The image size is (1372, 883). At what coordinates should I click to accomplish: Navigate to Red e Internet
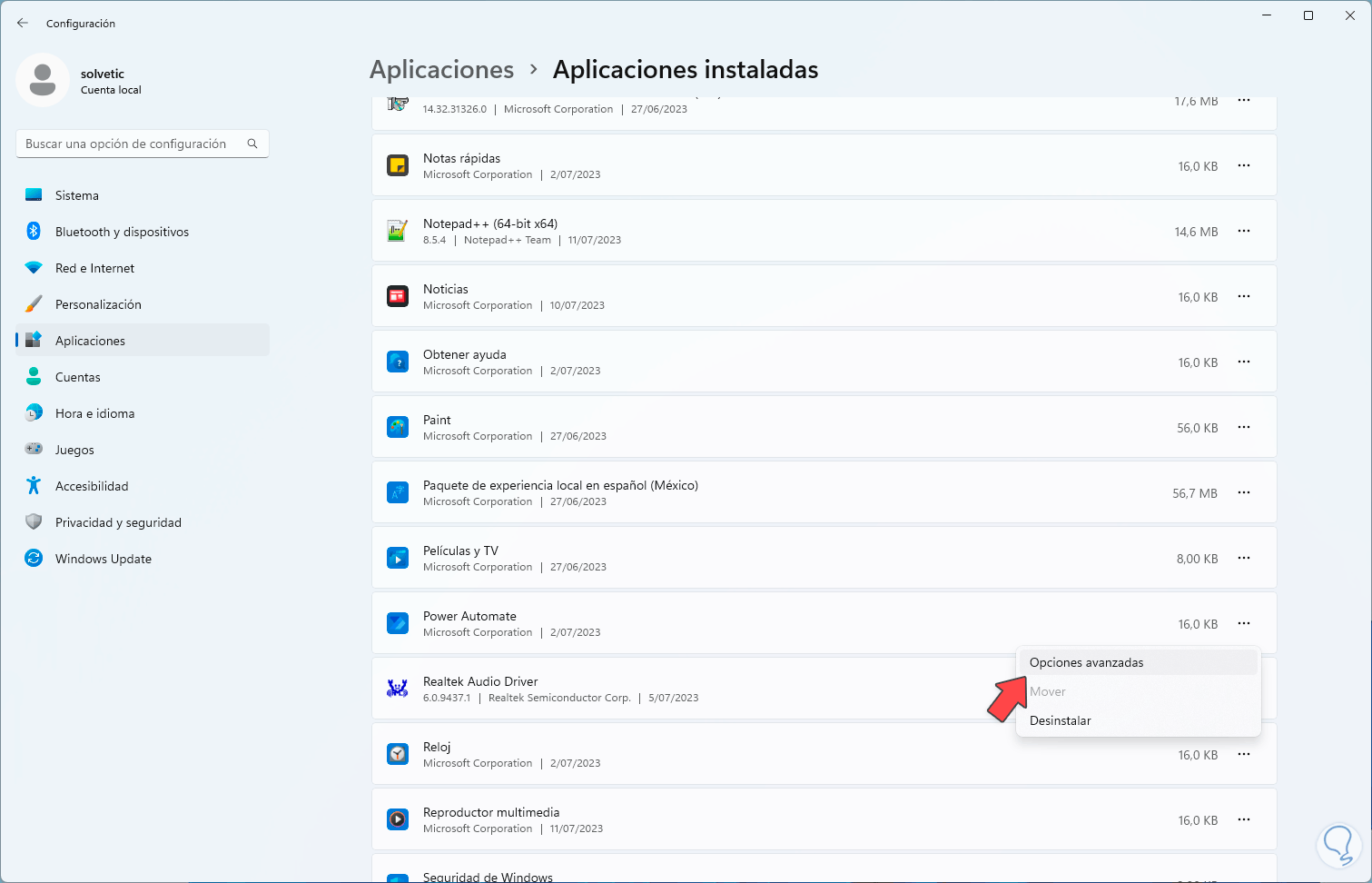pyautogui.click(x=143, y=268)
